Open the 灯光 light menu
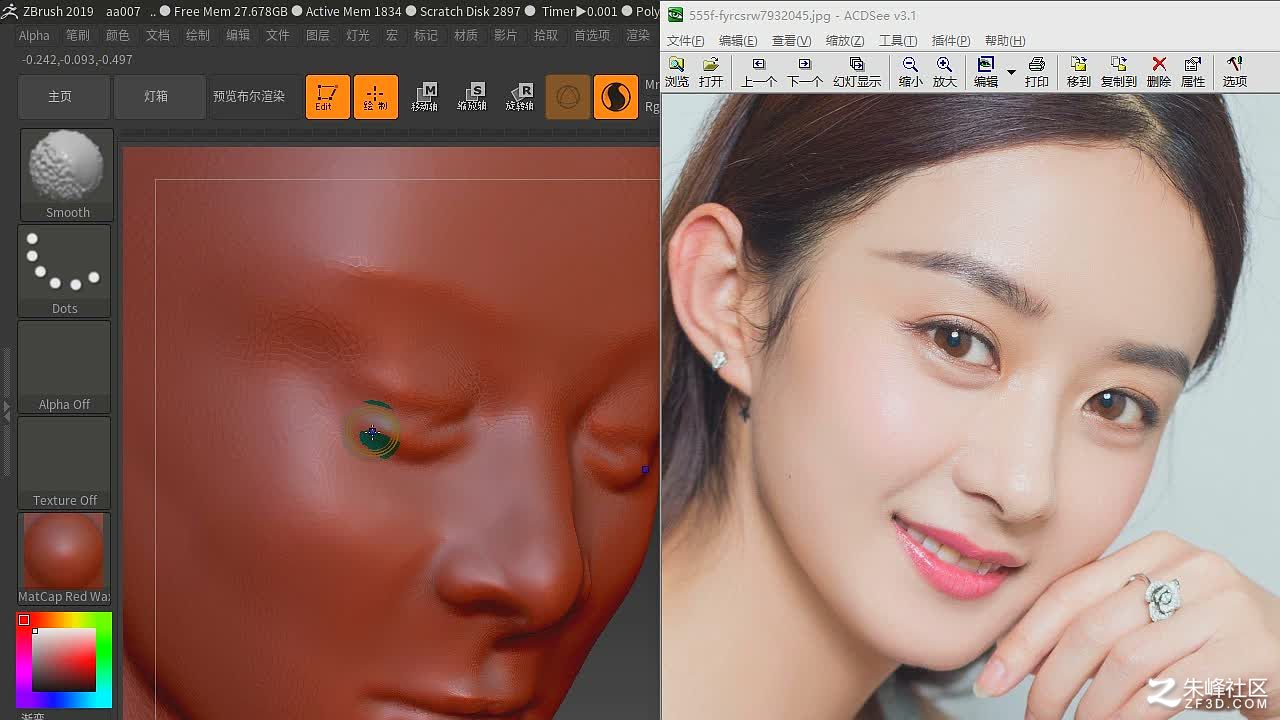 (357, 35)
